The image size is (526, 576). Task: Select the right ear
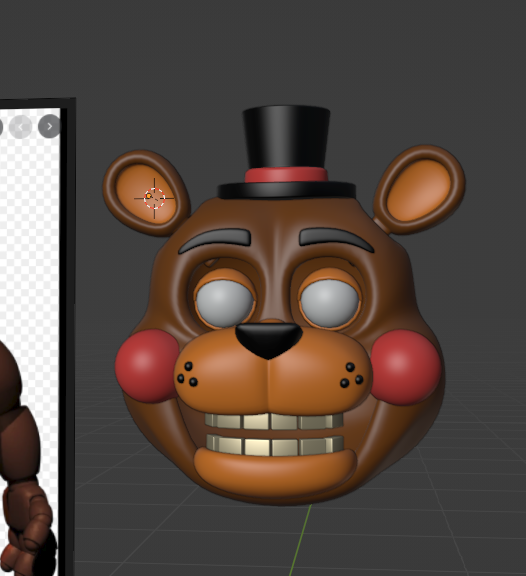pyautogui.click(x=419, y=189)
